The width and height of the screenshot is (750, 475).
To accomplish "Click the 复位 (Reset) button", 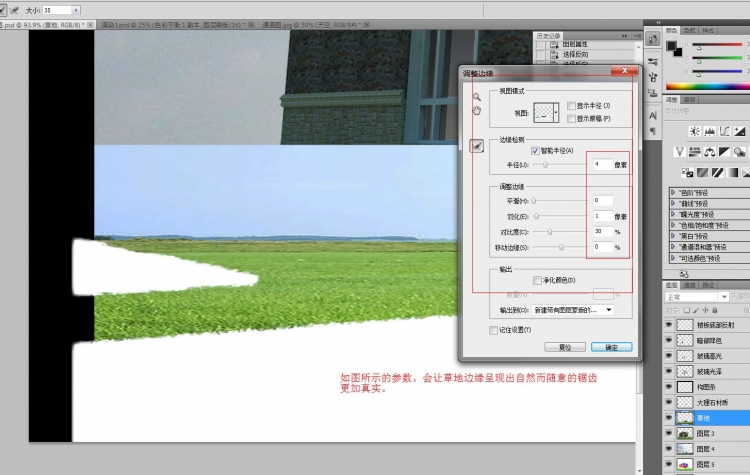I will point(565,347).
